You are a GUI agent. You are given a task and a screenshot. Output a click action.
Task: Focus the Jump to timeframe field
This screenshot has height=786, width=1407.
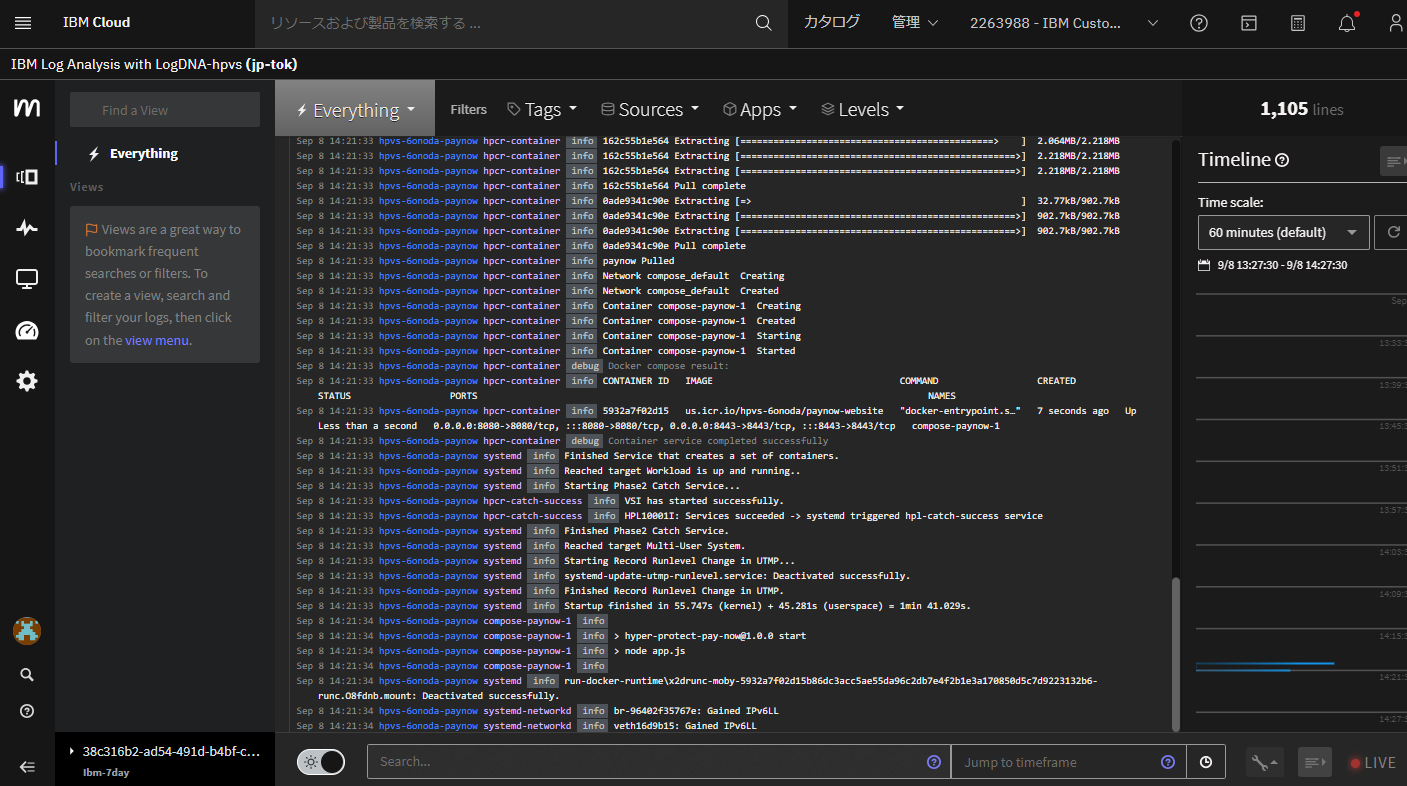click(1068, 762)
